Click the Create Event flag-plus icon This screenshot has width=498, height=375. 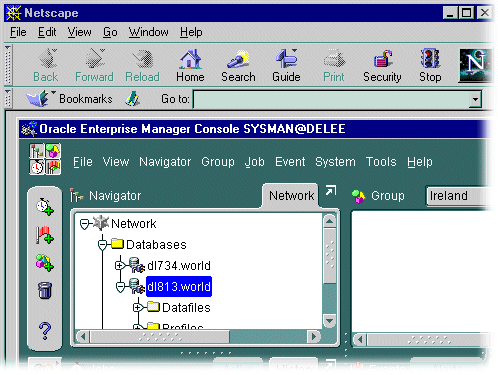coord(45,235)
